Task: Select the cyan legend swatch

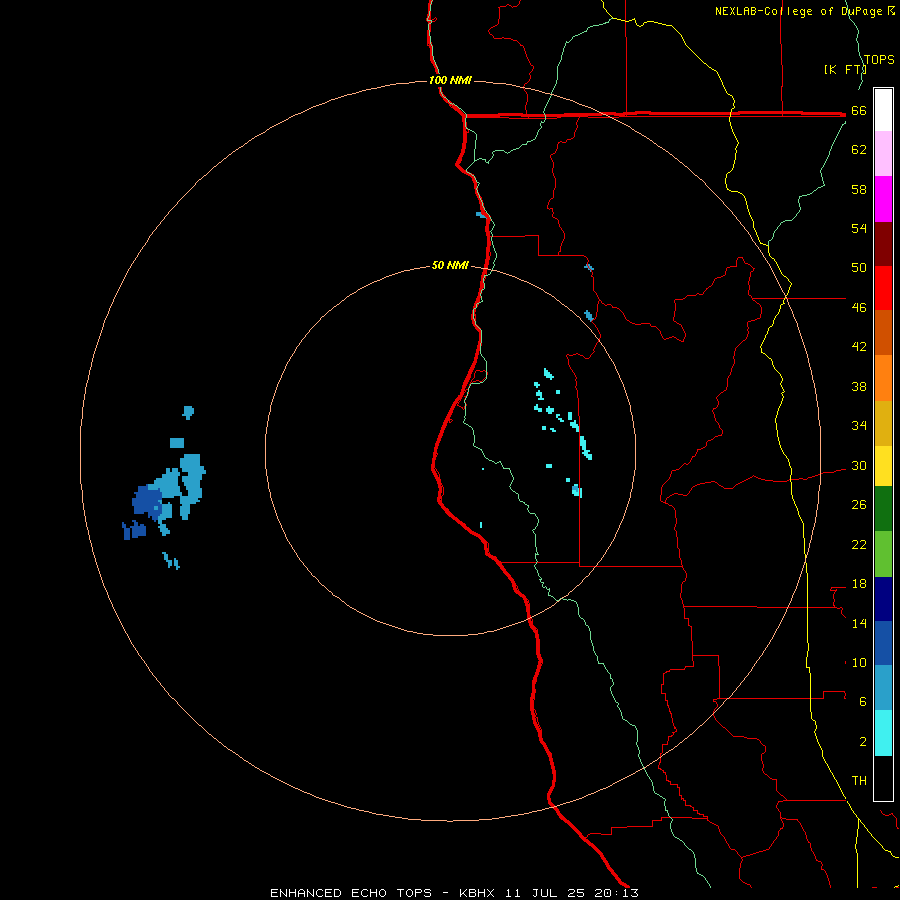Action: point(883,733)
